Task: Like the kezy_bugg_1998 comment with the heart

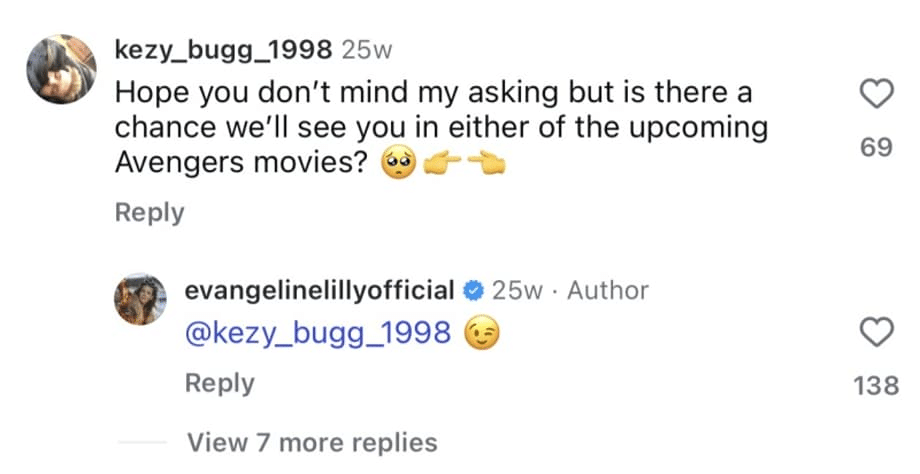Action: [876, 95]
